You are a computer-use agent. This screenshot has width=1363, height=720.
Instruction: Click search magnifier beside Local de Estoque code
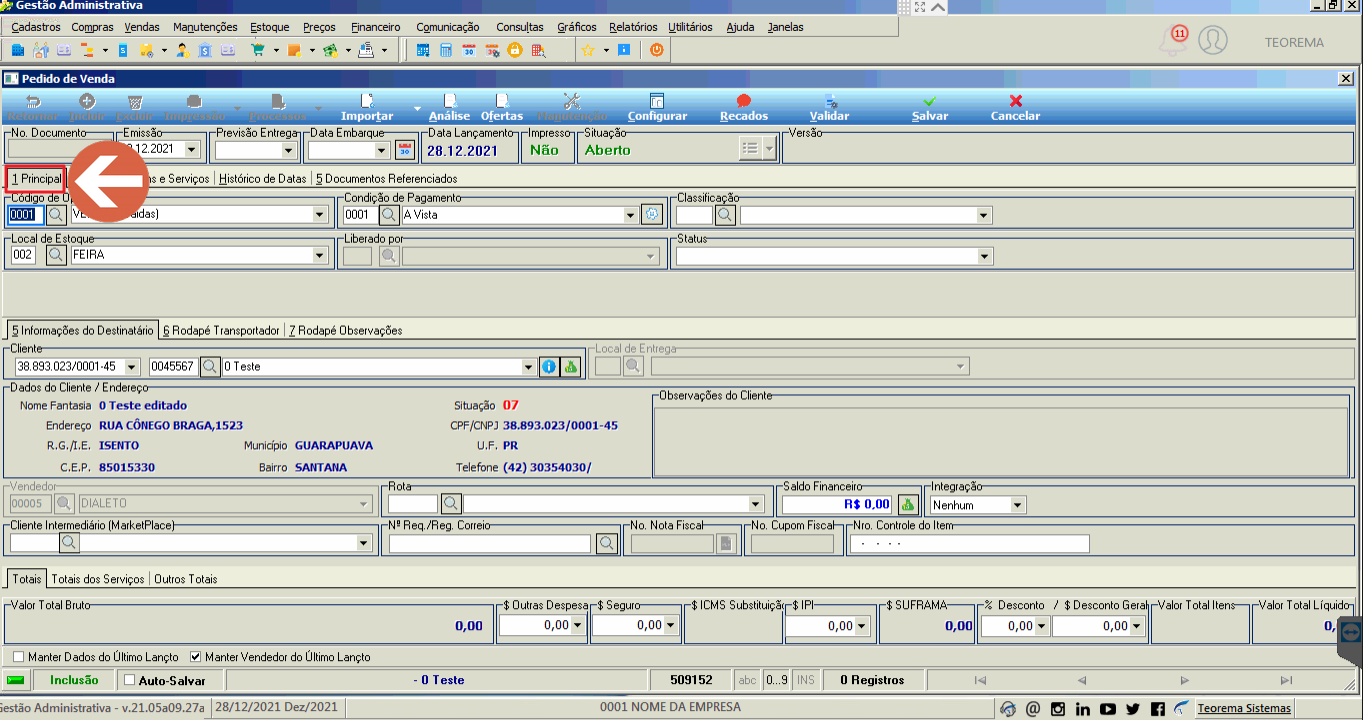(x=56, y=255)
